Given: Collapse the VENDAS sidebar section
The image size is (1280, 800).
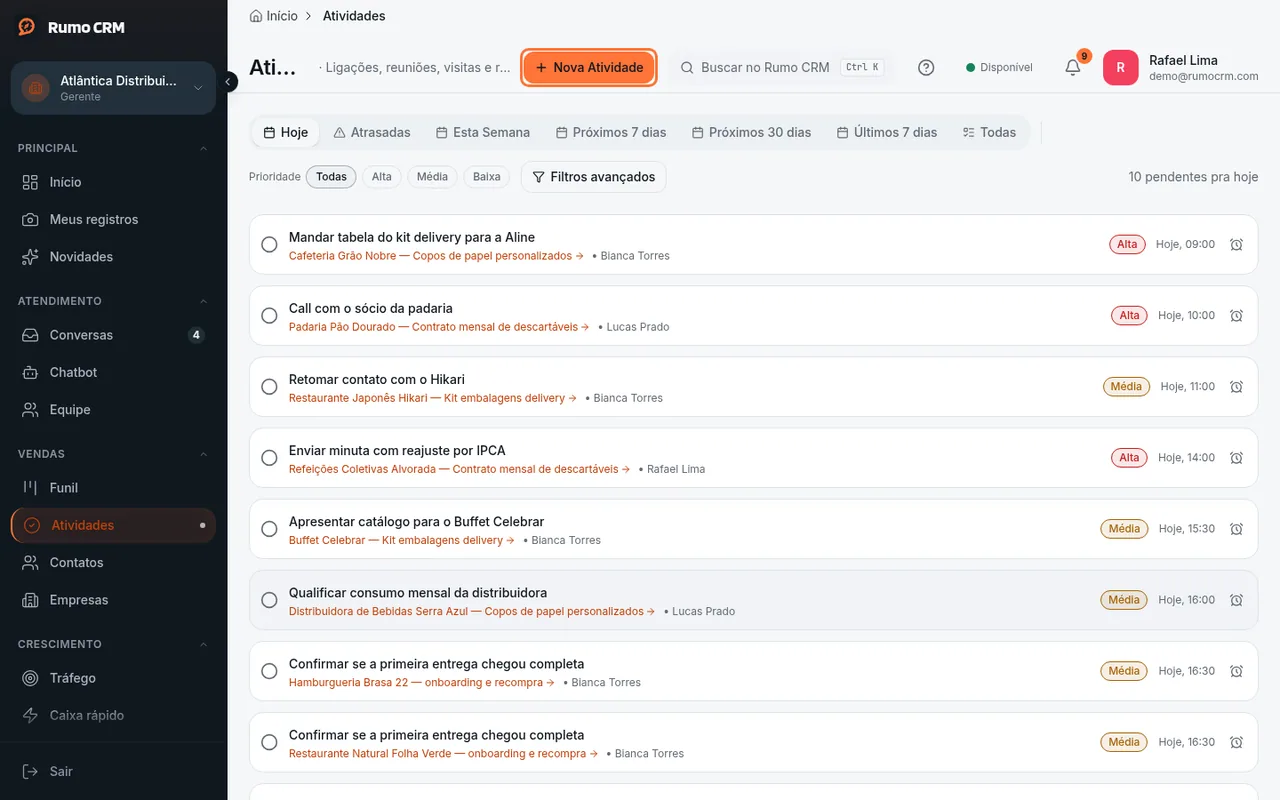Looking at the screenshot, I should [204, 454].
